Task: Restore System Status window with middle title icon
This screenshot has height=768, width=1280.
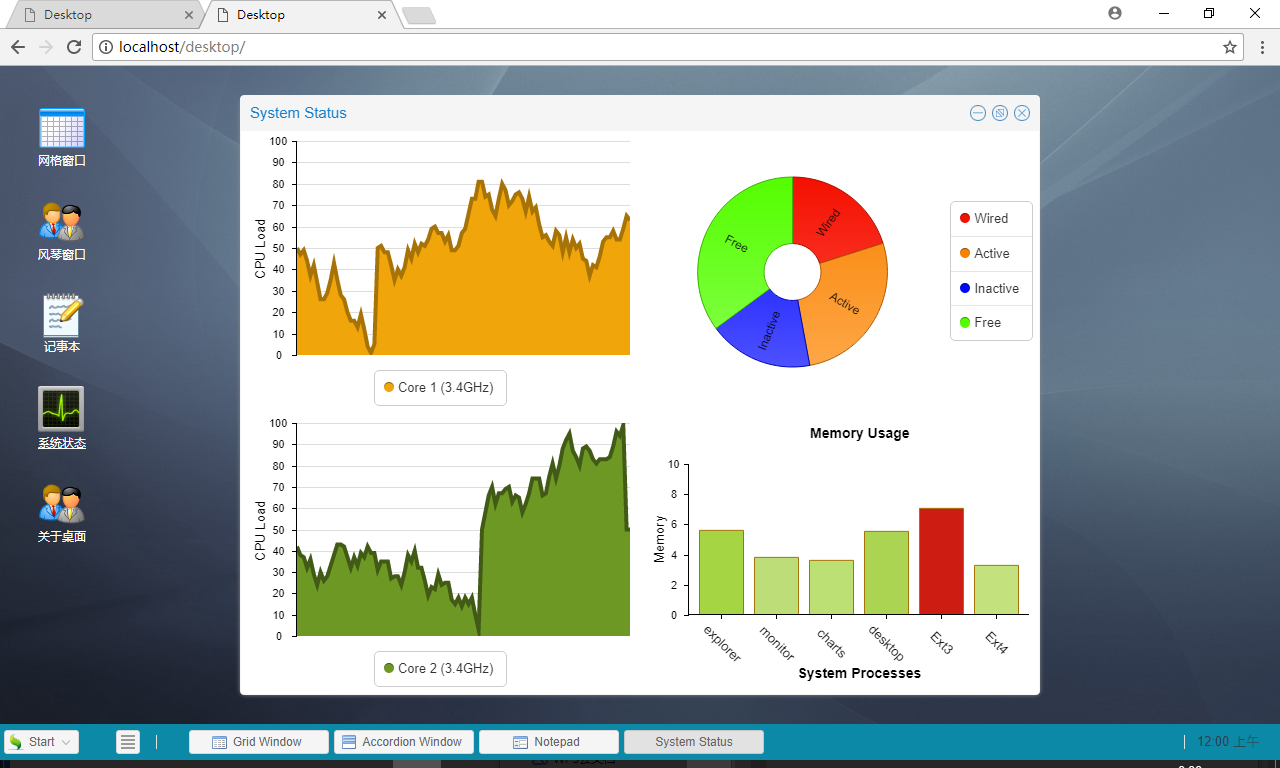Action: click(x=1000, y=113)
